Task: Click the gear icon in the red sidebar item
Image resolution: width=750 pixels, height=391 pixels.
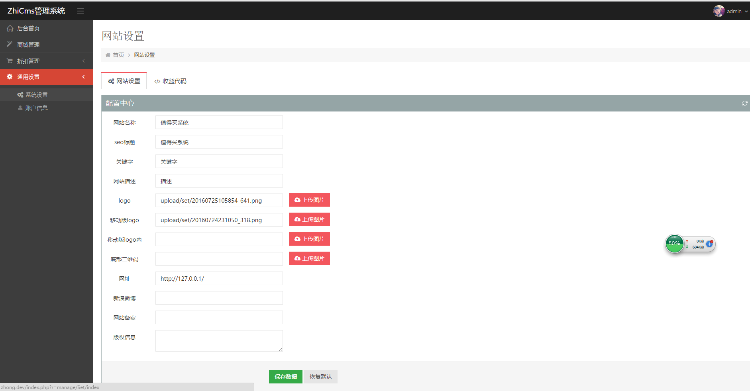Action: [10, 77]
